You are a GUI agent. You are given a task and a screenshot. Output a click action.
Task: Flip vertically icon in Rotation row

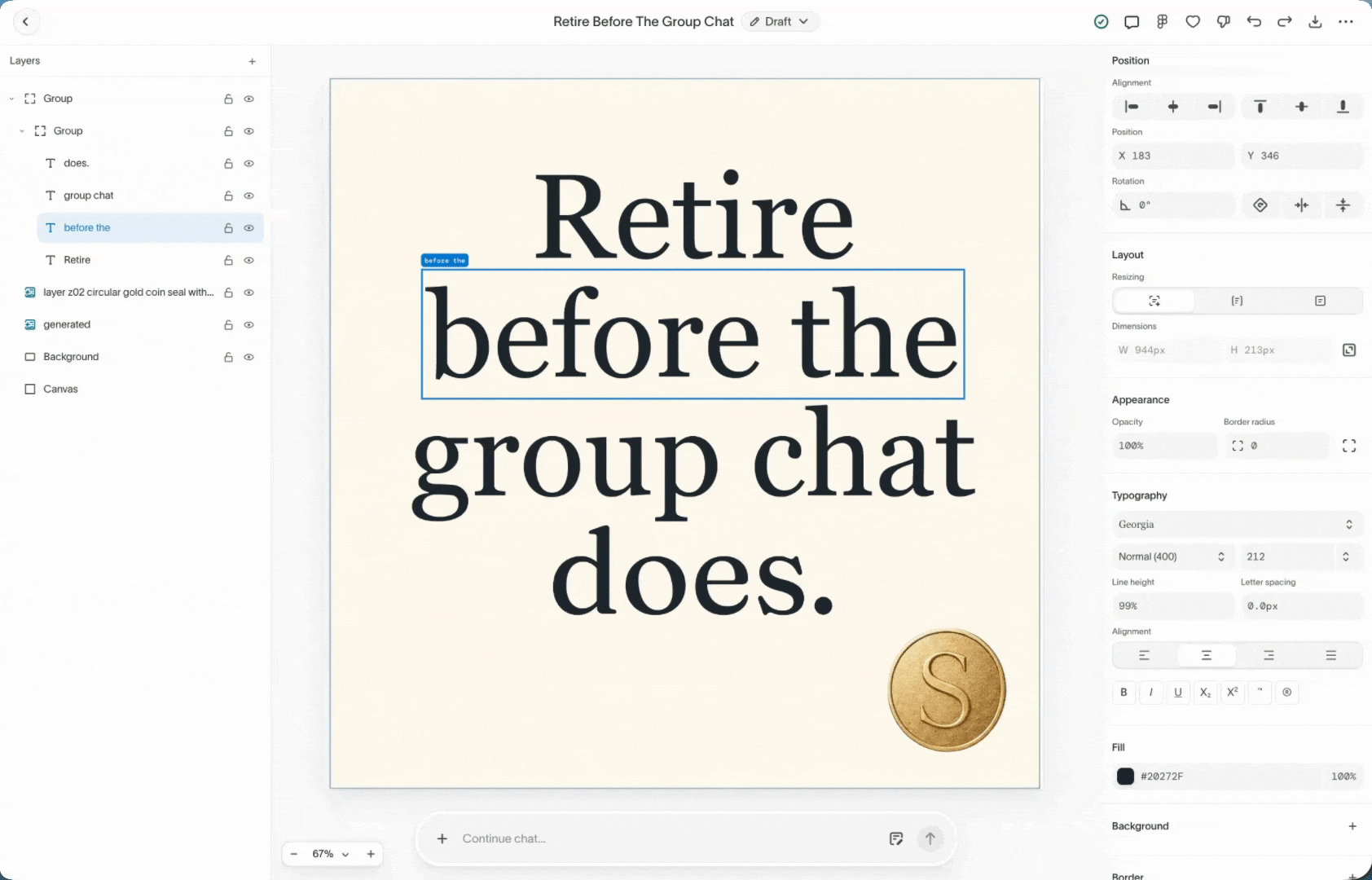[1343, 205]
